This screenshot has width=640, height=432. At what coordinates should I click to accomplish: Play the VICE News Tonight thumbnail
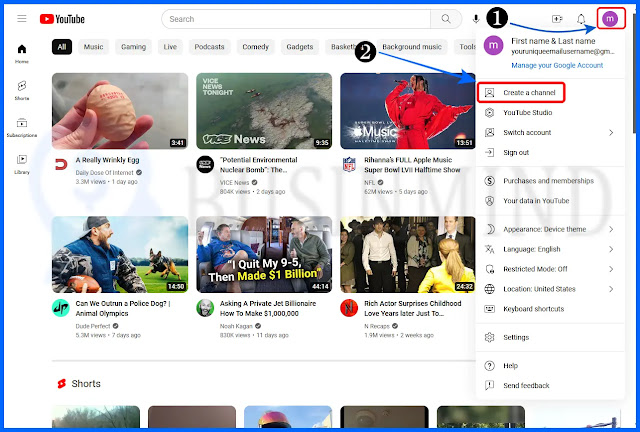[x=264, y=111]
